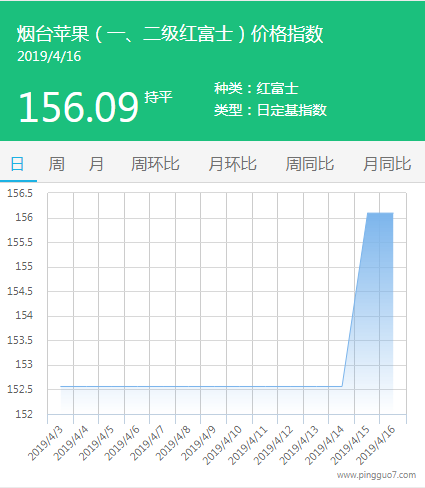Click the y-axis label 154.5
The width and height of the screenshot is (425, 488).
point(20,291)
